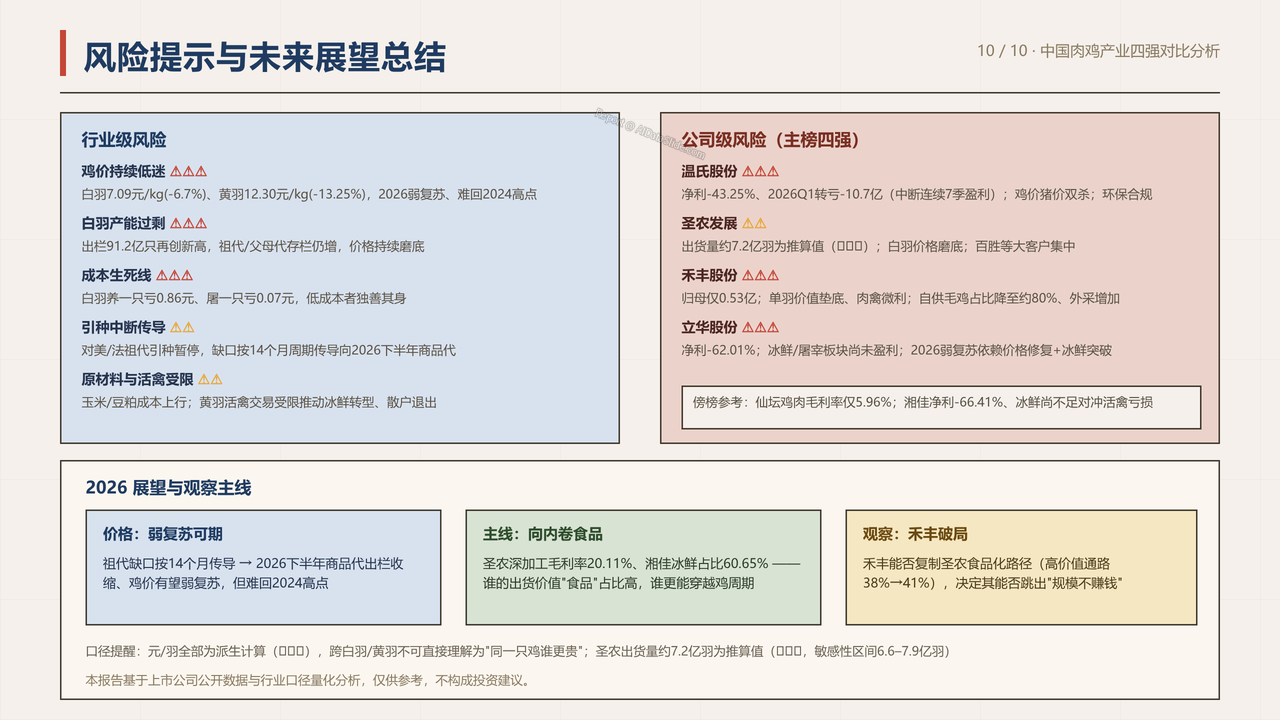The height and width of the screenshot is (720, 1280).
Task: Select the paragraph starting 祖代缺口按14个月传导 → 2026下半年
Action: click(x=253, y=573)
